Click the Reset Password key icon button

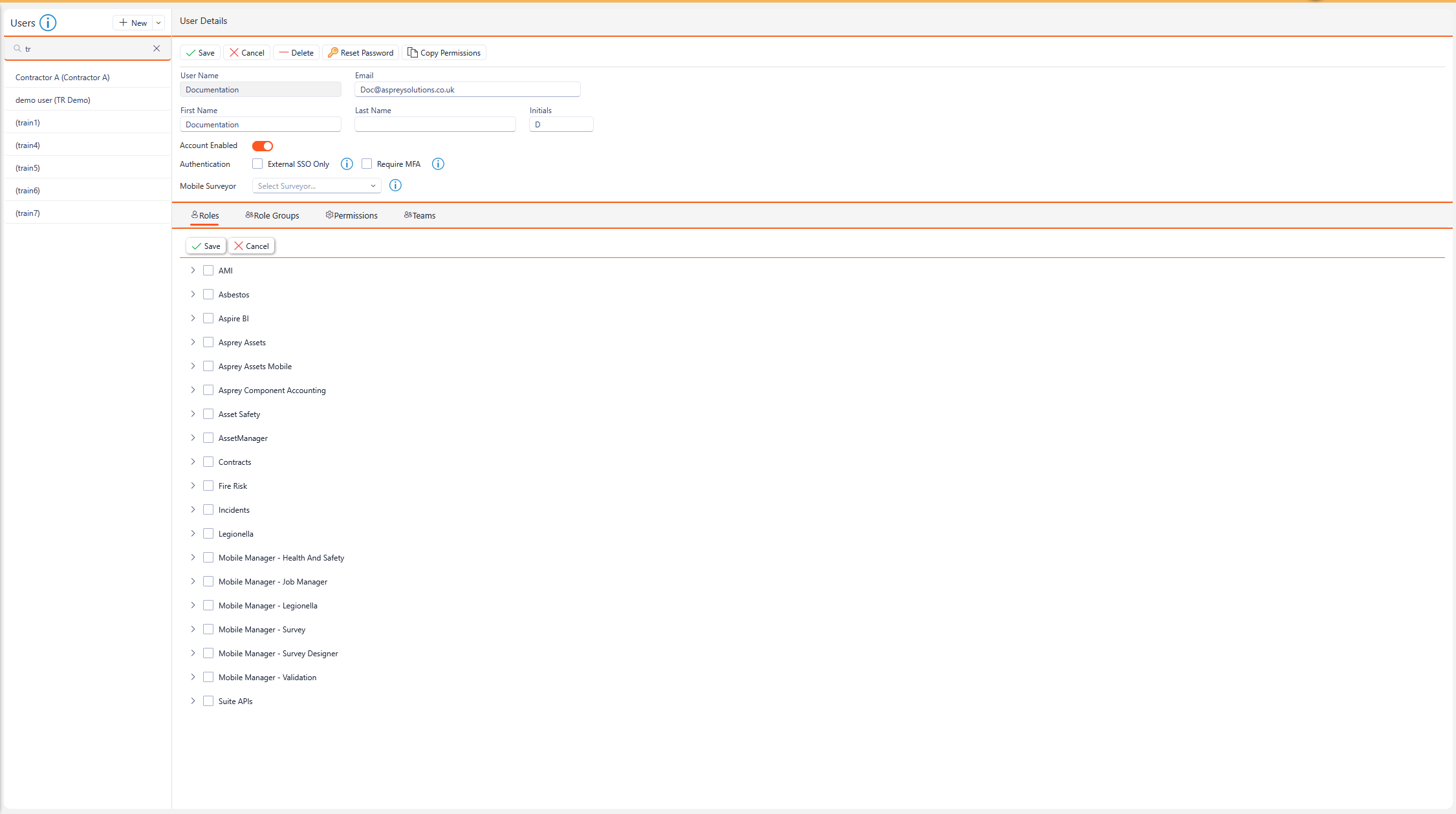pyautogui.click(x=360, y=53)
